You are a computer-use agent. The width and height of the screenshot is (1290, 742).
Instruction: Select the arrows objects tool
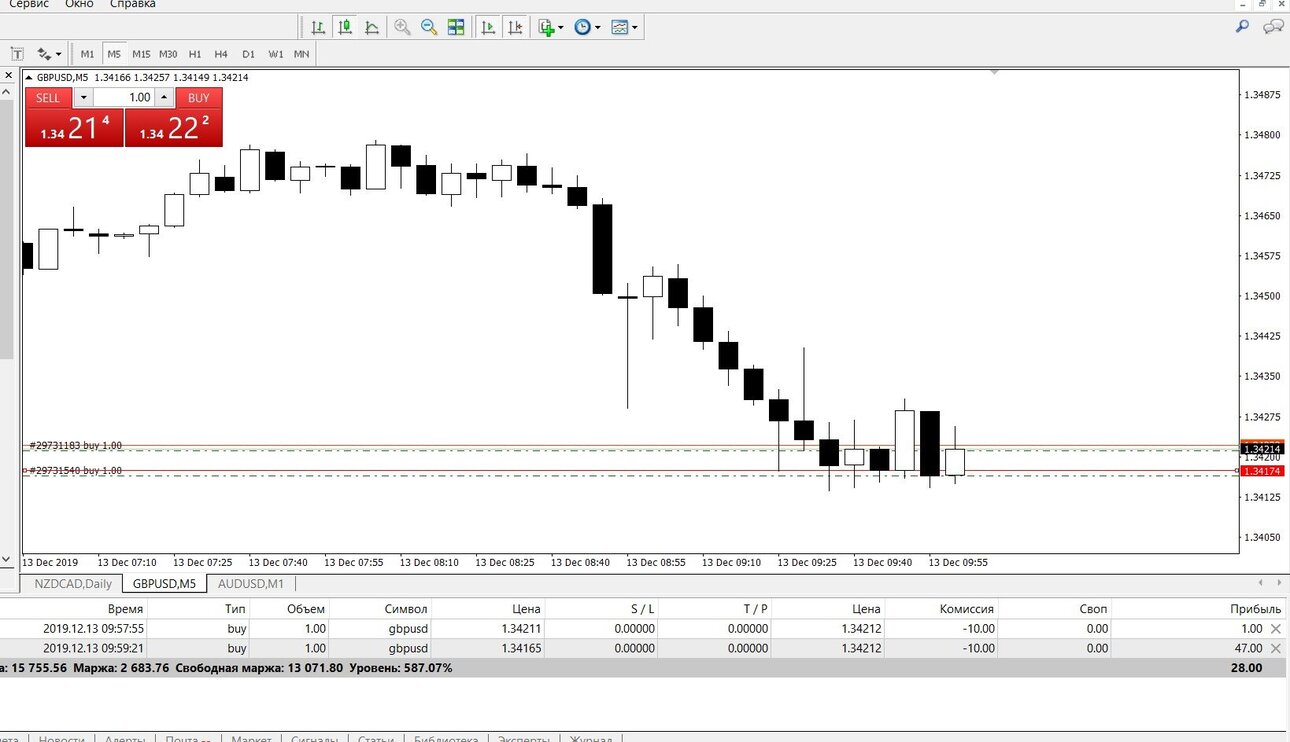click(44, 54)
